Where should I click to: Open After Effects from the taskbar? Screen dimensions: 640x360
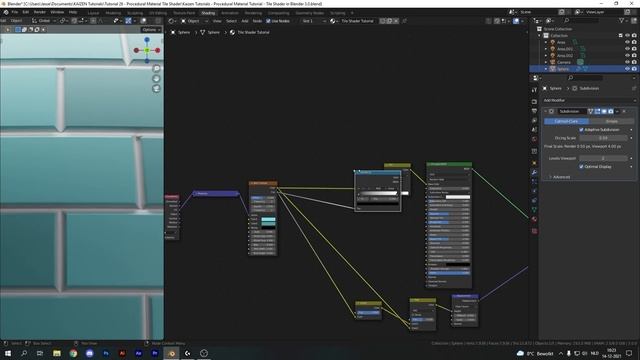[x=138, y=353]
